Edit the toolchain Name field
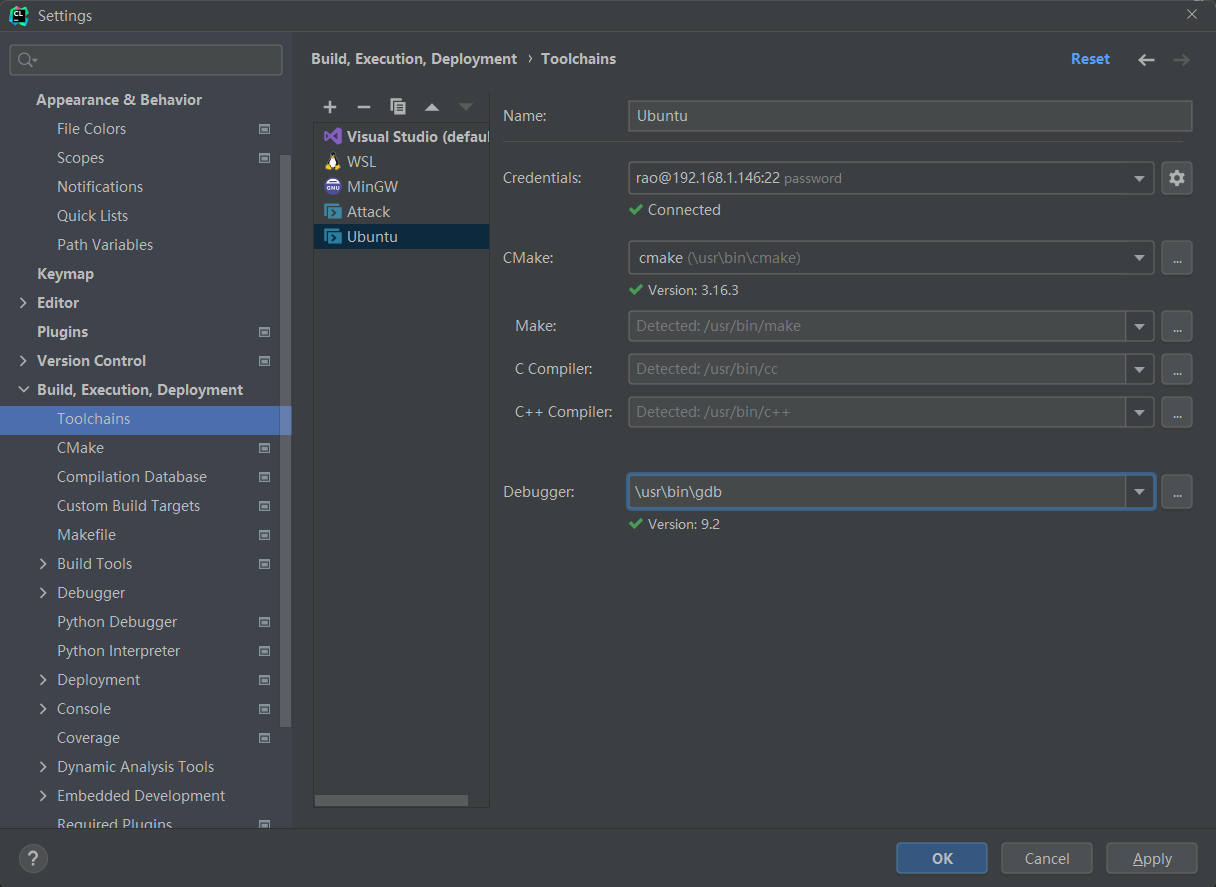The height and width of the screenshot is (887, 1216). click(910, 116)
